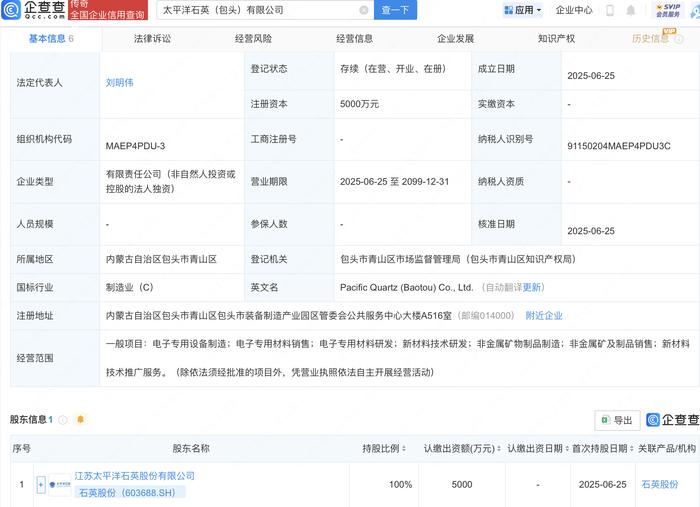
Task: Select organization code MAEP4PDU-3
Action: pos(135,146)
